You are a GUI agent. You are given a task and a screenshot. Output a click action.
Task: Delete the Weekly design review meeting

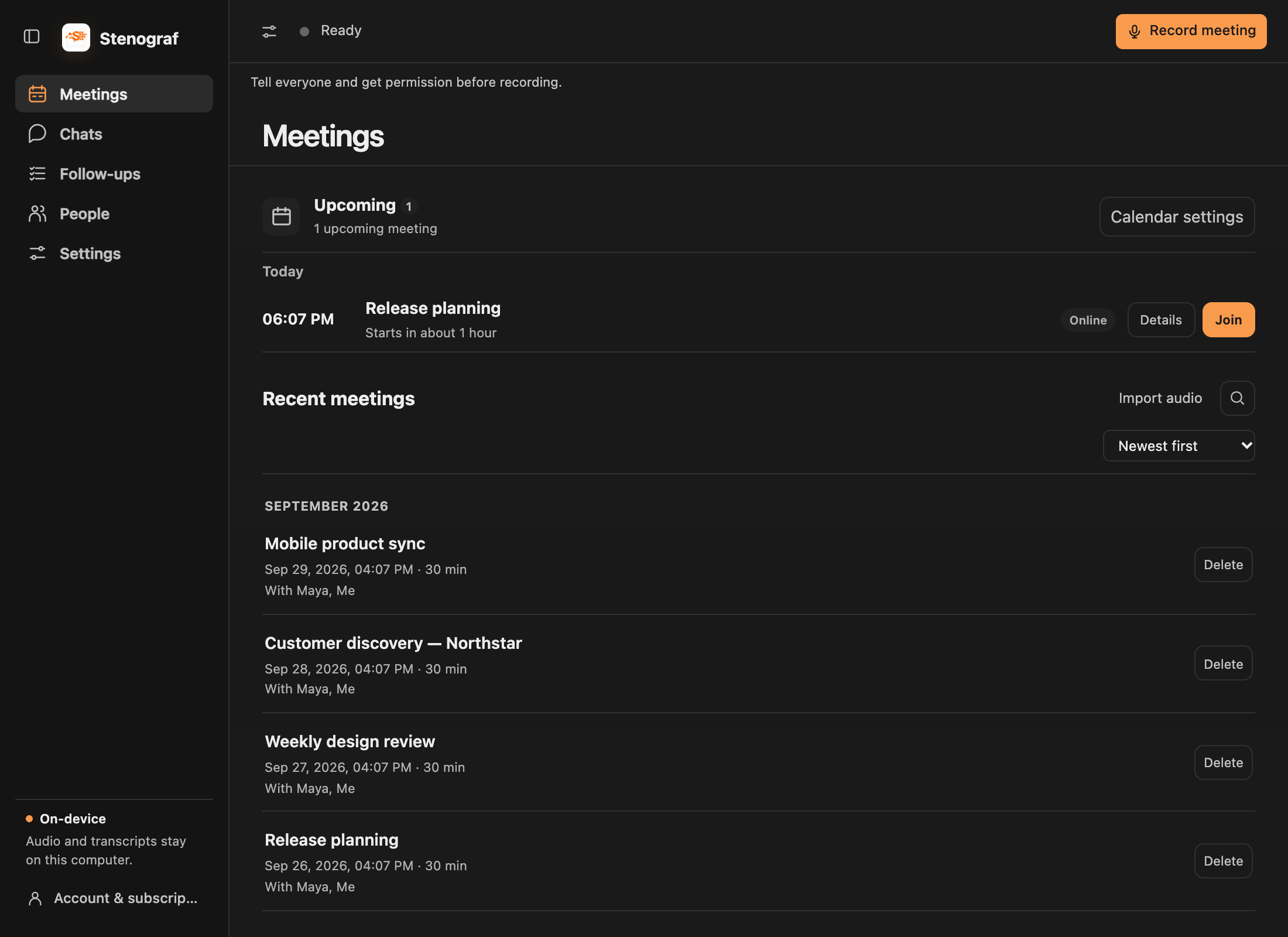[x=1223, y=762]
